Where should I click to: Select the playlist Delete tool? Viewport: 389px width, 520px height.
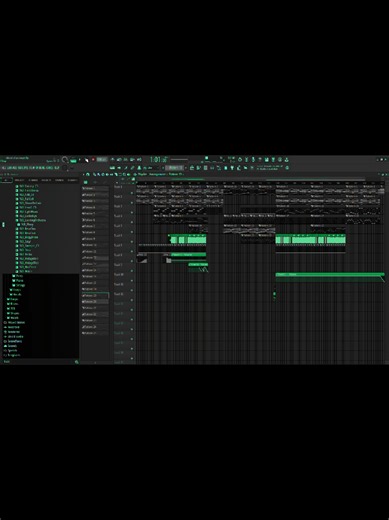(102, 174)
